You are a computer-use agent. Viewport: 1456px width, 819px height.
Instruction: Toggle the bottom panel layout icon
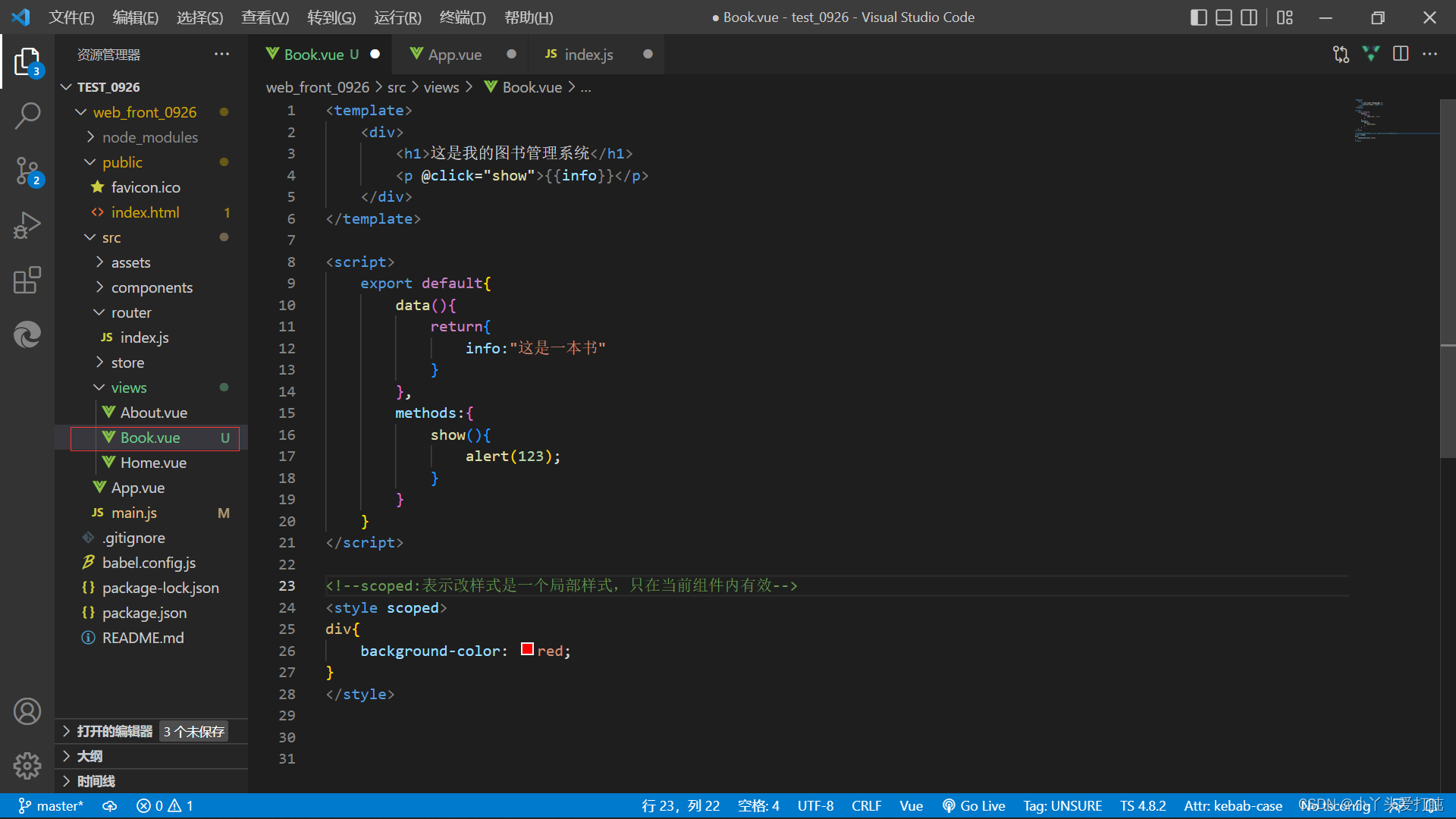coord(1224,17)
